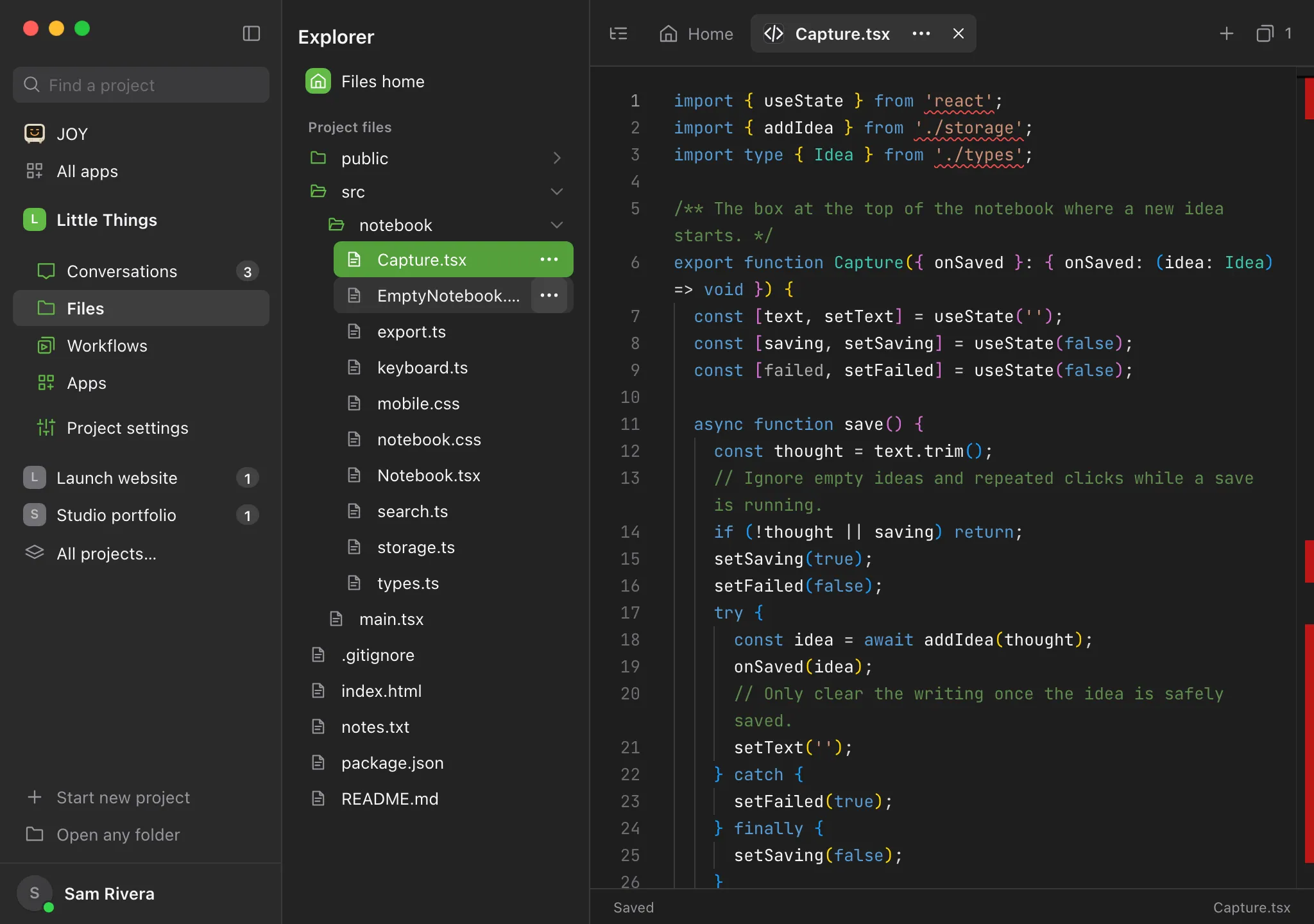The height and width of the screenshot is (924, 1314).
Task: Click the outline list icon beside Home tab
Action: click(619, 33)
